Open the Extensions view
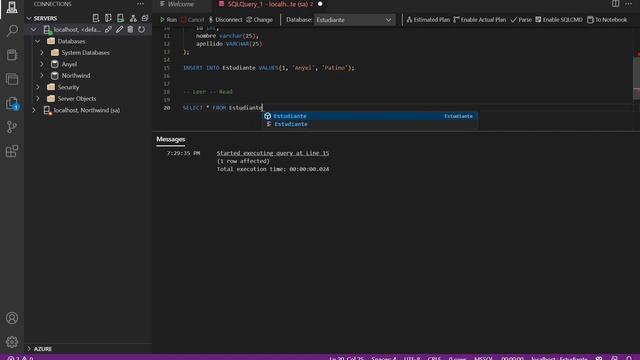Image resolution: width=640 pixels, height=360 pixels. [x=12, y=151]
